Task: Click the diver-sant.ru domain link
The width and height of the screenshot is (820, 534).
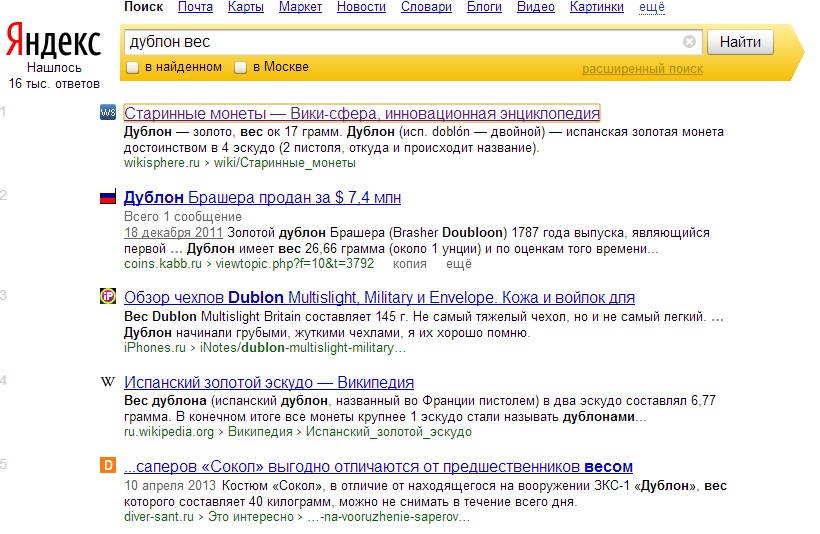Action: tap(159, 517)
